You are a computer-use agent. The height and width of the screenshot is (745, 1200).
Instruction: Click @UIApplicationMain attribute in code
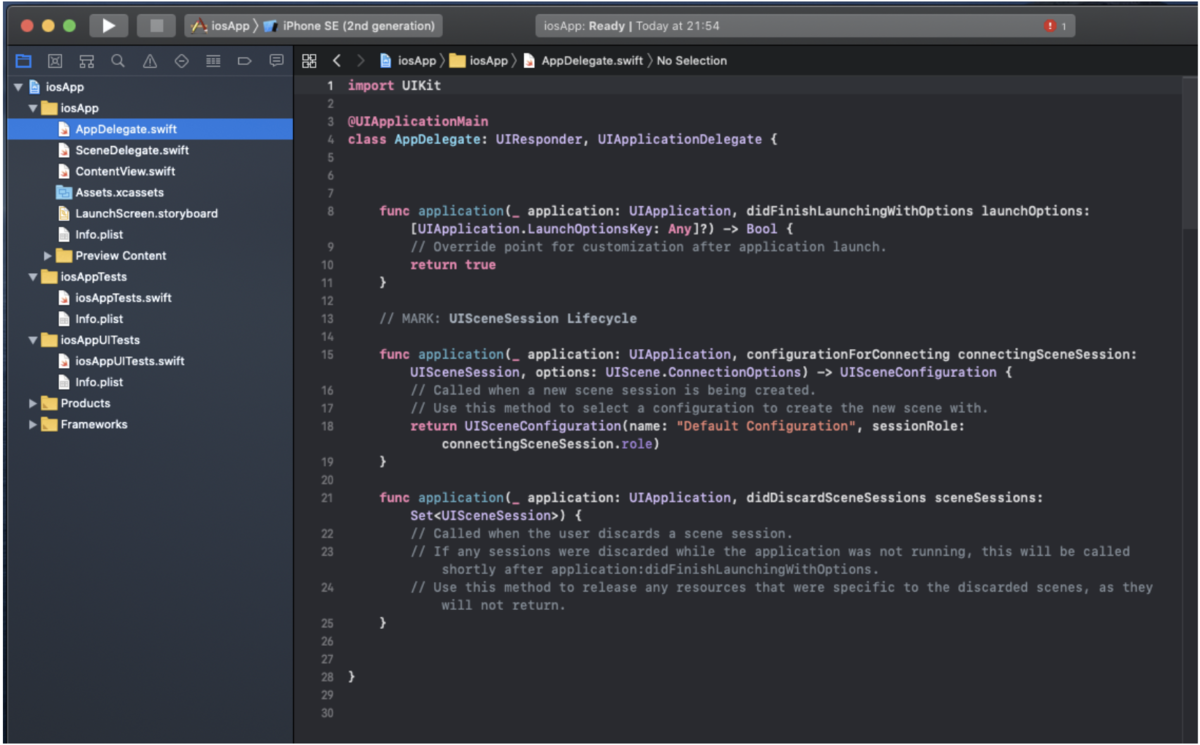pyautogui.click(x=418, y=122)
